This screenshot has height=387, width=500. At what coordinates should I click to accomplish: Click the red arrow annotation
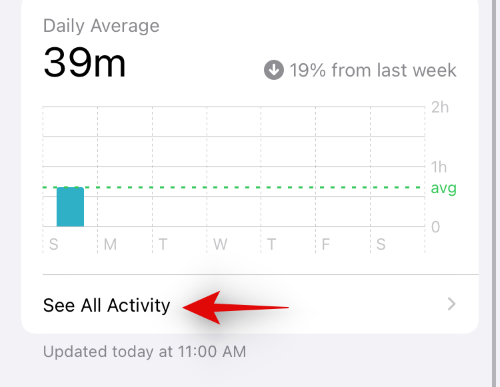pos(236,307)
